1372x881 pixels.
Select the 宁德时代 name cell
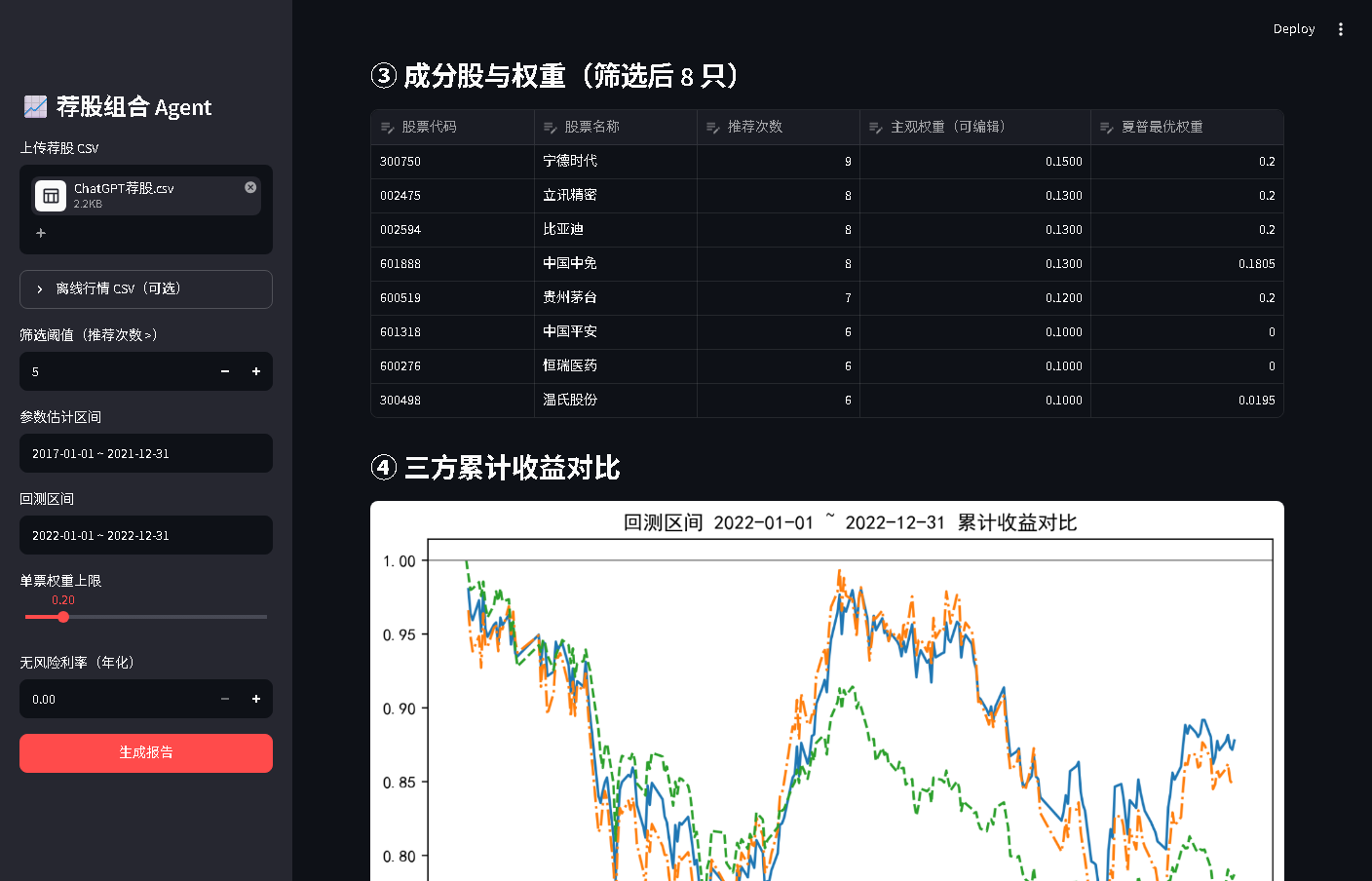point(616,162)
